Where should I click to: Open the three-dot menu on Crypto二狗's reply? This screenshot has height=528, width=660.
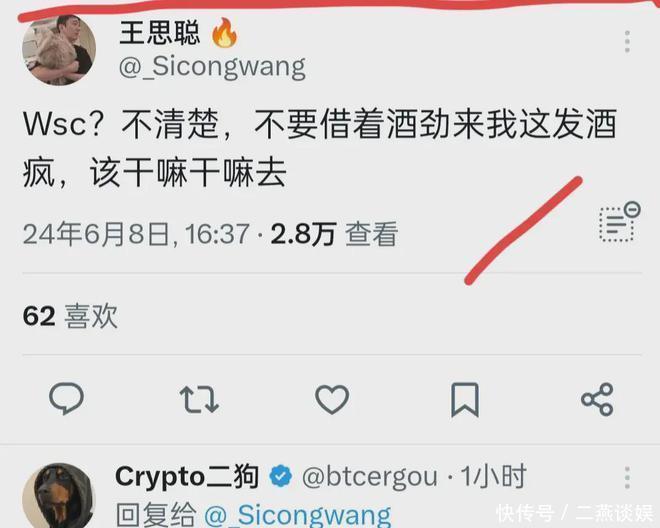(x=627, y=477)
